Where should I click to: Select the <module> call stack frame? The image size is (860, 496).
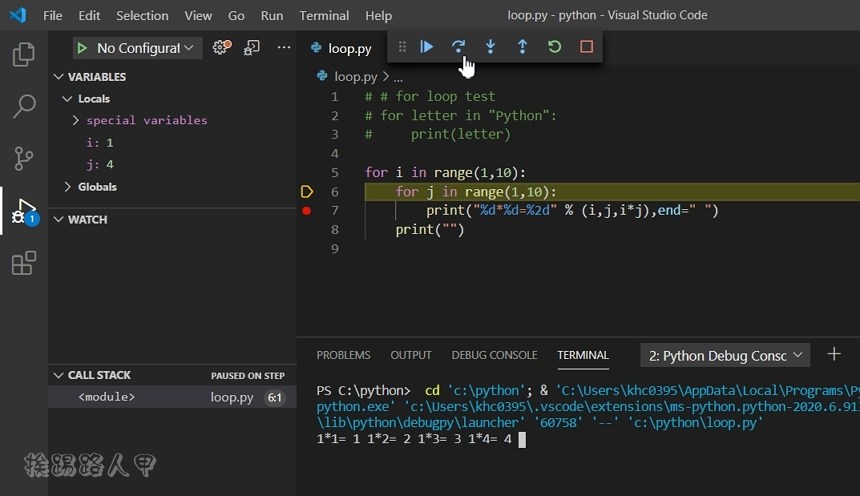pyautogui.click(x=106, y=397)
